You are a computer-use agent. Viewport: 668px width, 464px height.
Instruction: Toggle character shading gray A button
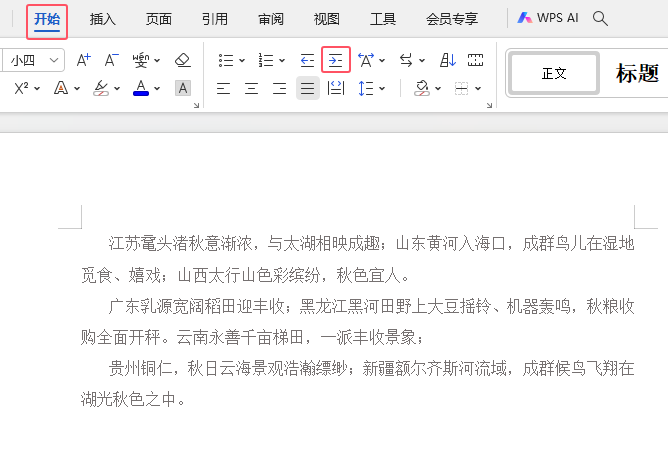(x=183, y=88)
